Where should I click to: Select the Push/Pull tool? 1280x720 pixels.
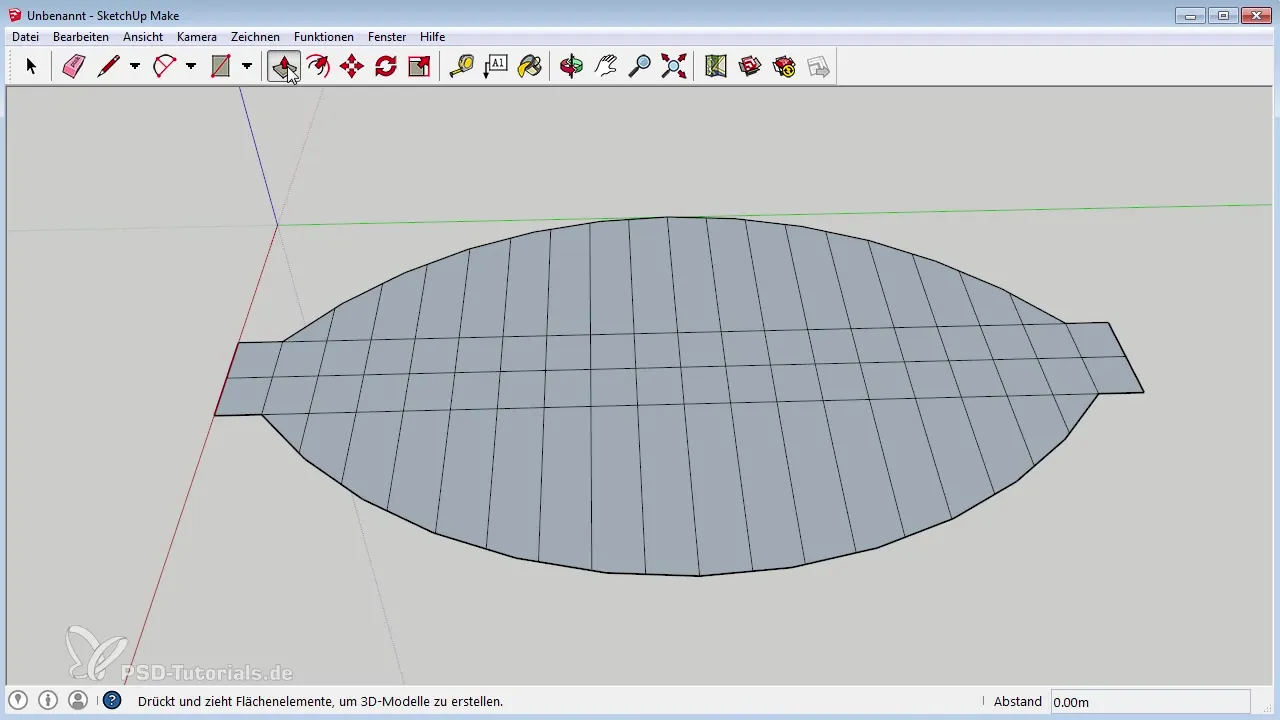click(x=284, y=66)
